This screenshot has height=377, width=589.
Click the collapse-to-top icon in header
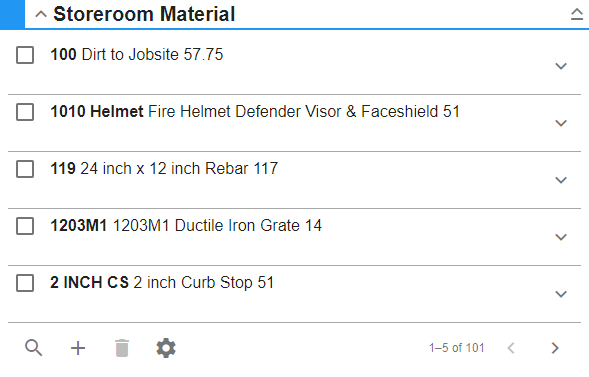click(x=577, y=14)
